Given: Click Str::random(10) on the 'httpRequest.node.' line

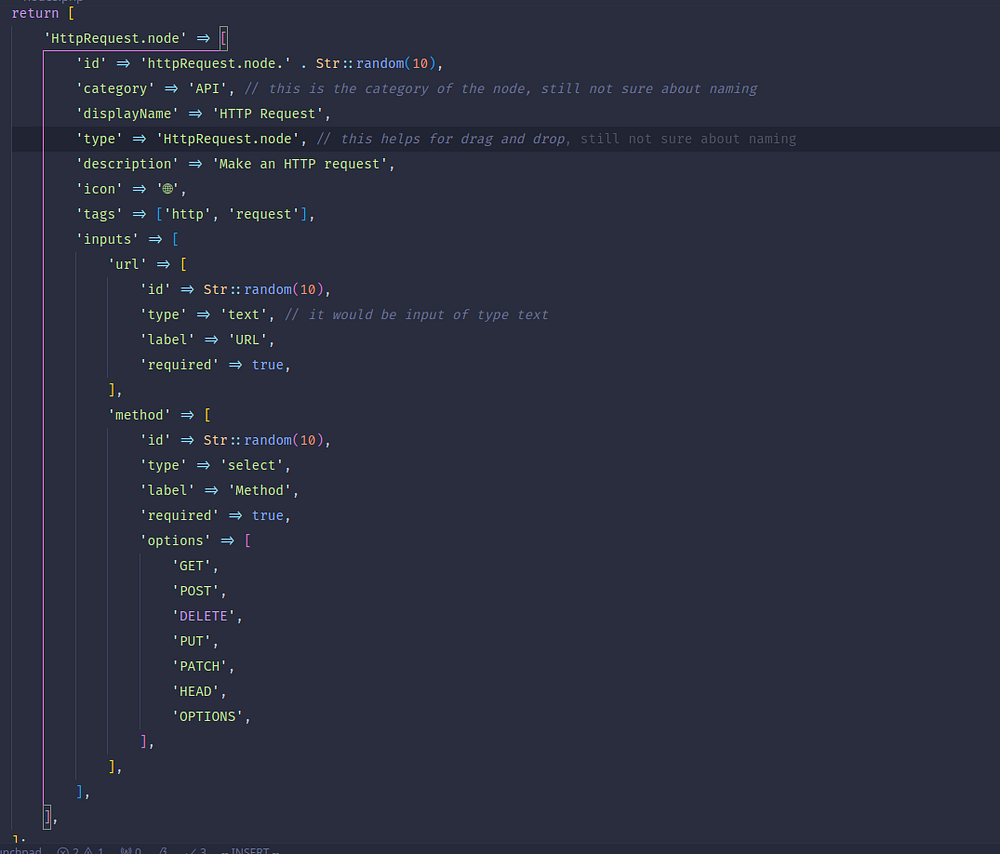Looking at the screenshot, I should [x=376, y=64].
